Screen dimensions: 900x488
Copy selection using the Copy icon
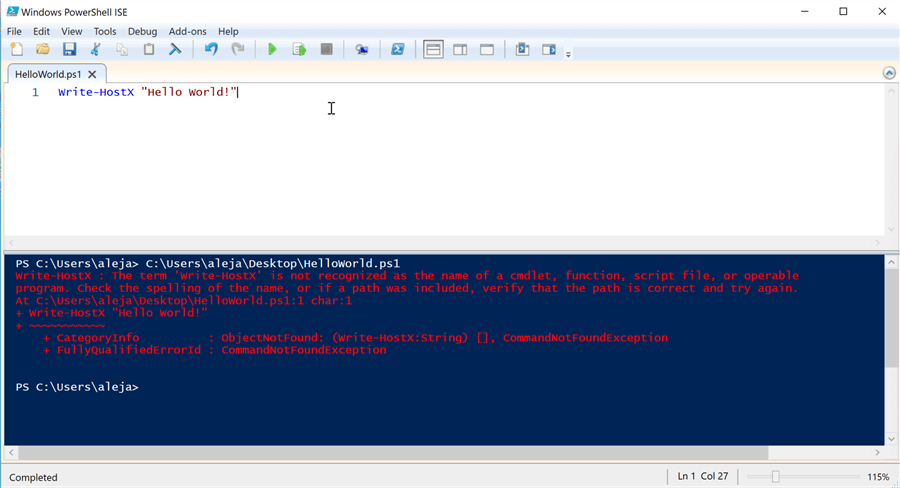[x=122, y=49]
